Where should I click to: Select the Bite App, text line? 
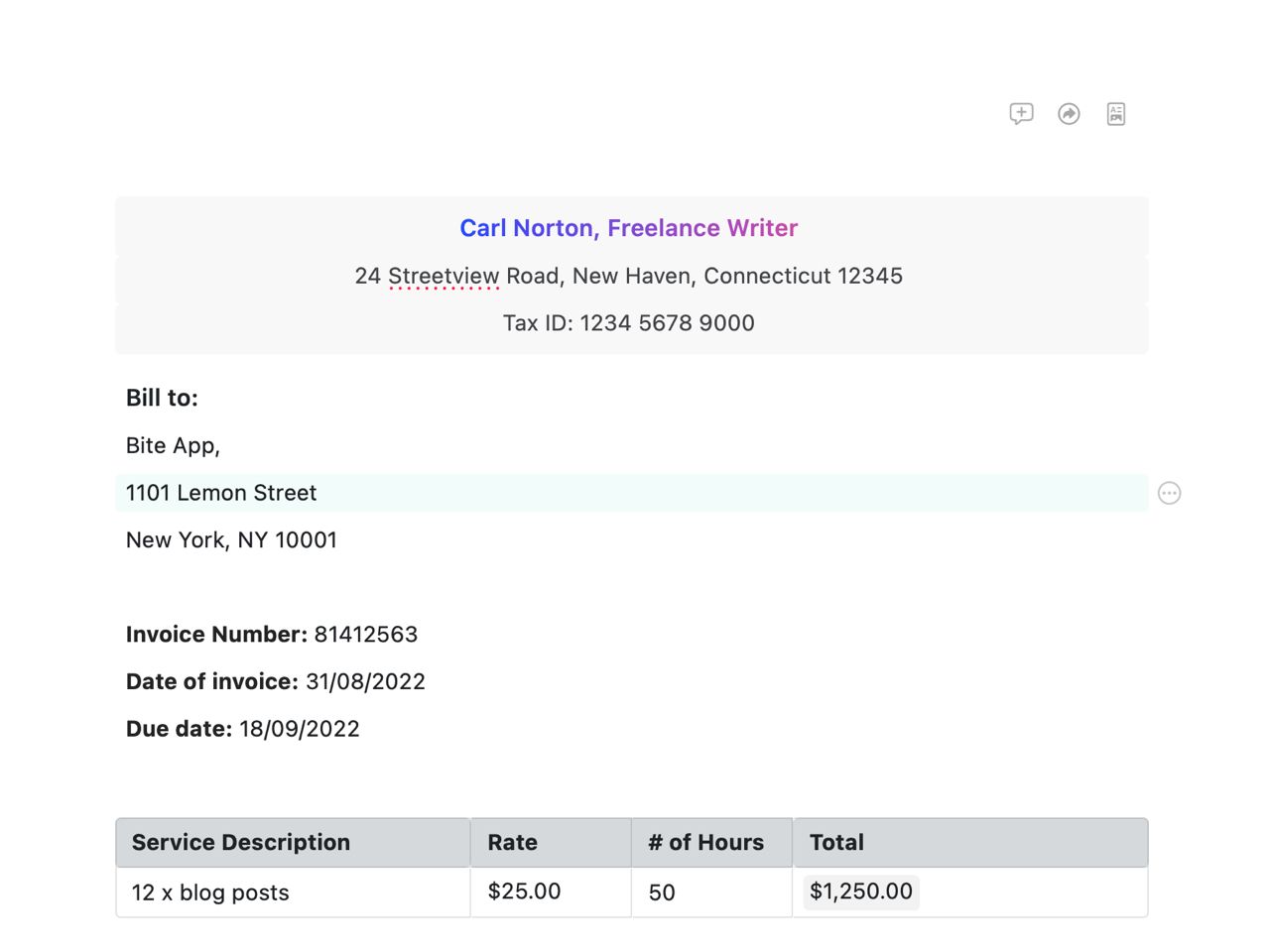173,446
